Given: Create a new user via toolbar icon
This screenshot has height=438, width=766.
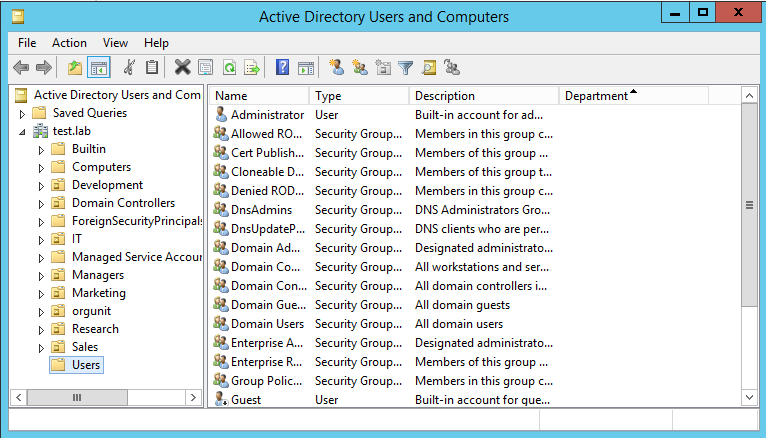Looking at the screenshot, I should pyautogui.click(x=336, y=67).
